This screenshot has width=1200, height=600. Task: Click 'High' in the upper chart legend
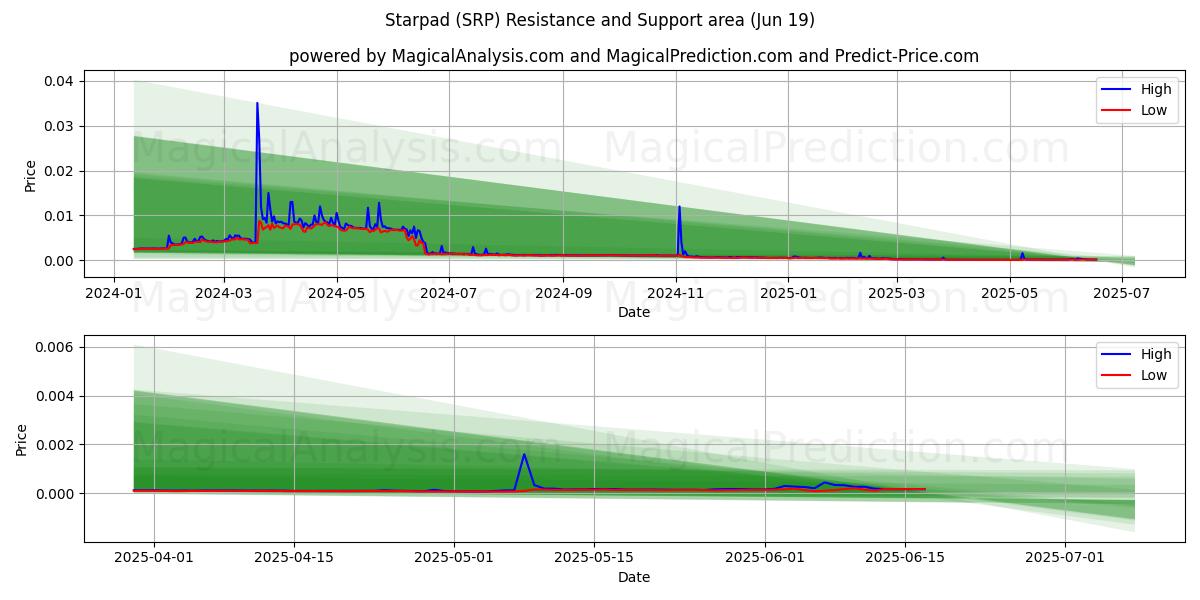coord(1156,89)
